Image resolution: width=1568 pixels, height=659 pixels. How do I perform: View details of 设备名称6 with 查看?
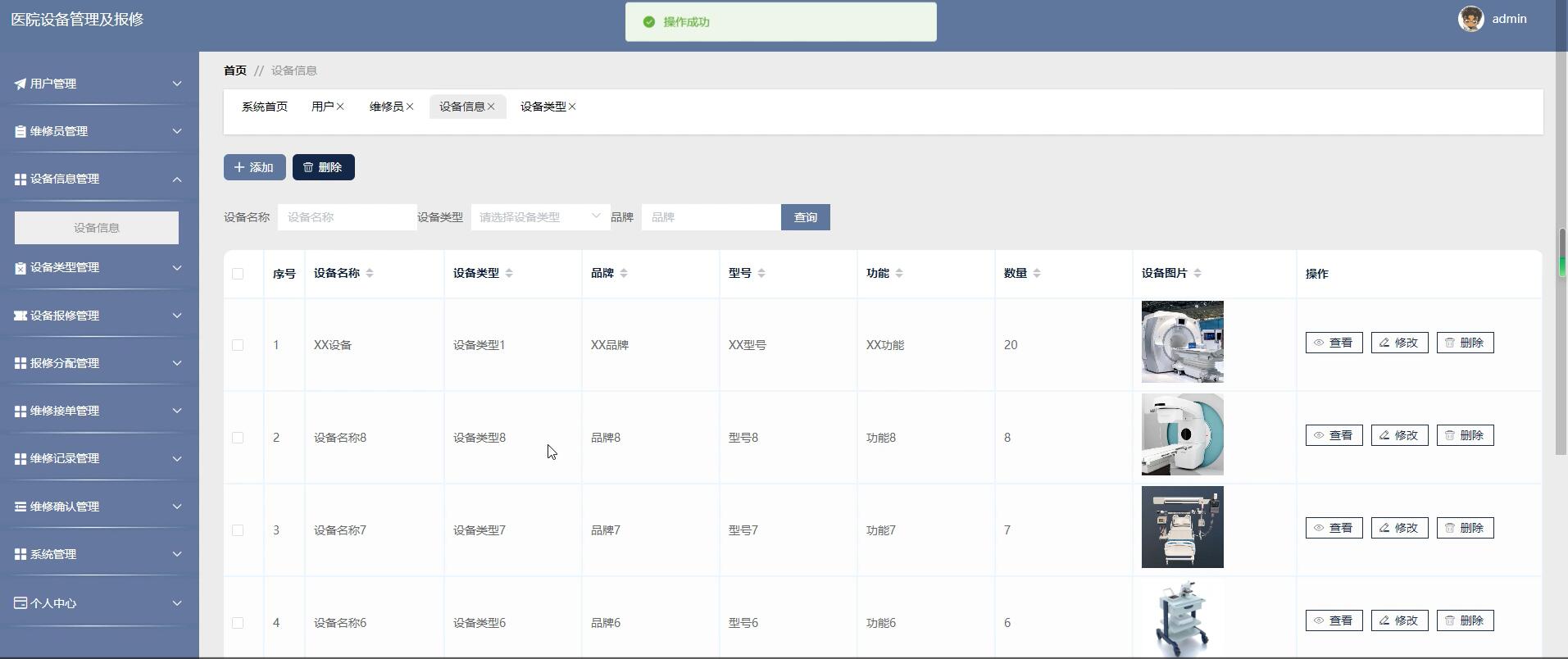click(1334, 620)
